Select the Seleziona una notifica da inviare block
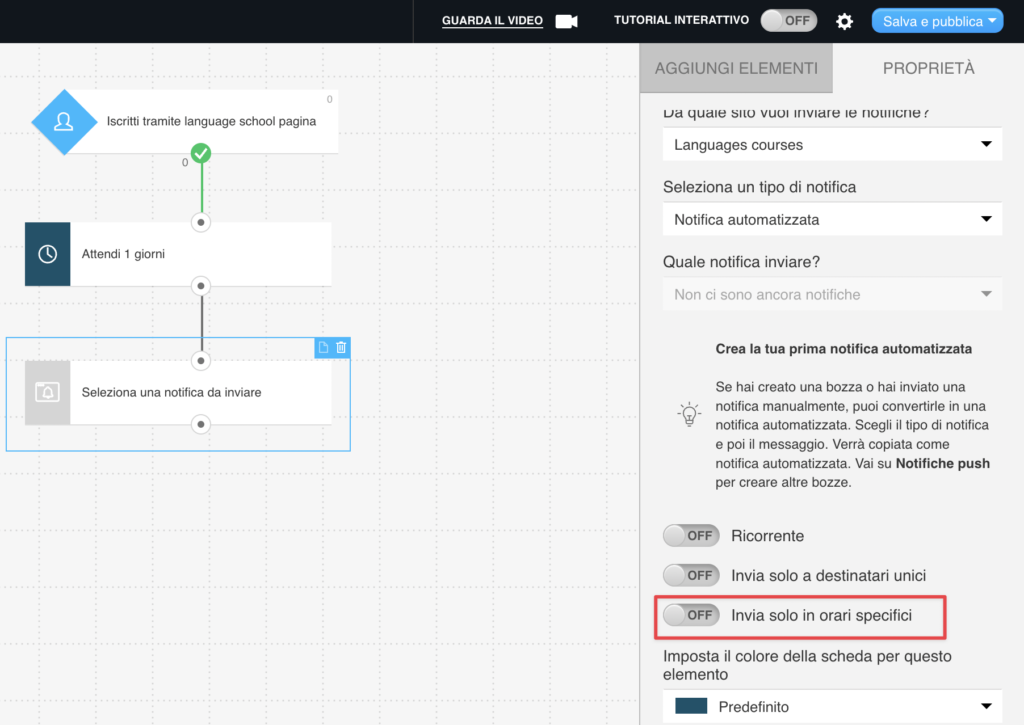Screen dimensions: 1024x725 pos(178,393)
